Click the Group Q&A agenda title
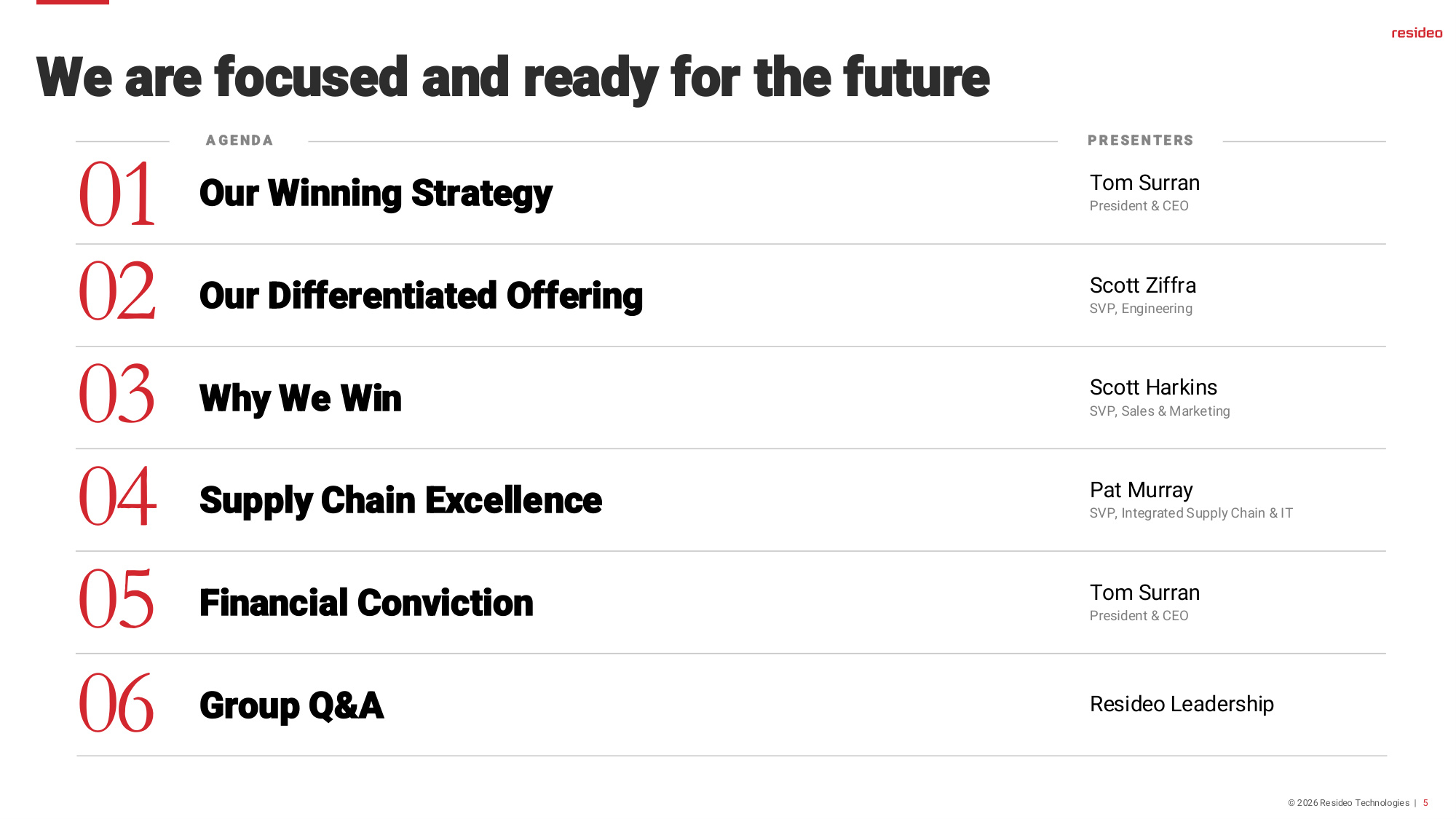The width and height of the screenshot is (1456, 819). tap(291, 705)
